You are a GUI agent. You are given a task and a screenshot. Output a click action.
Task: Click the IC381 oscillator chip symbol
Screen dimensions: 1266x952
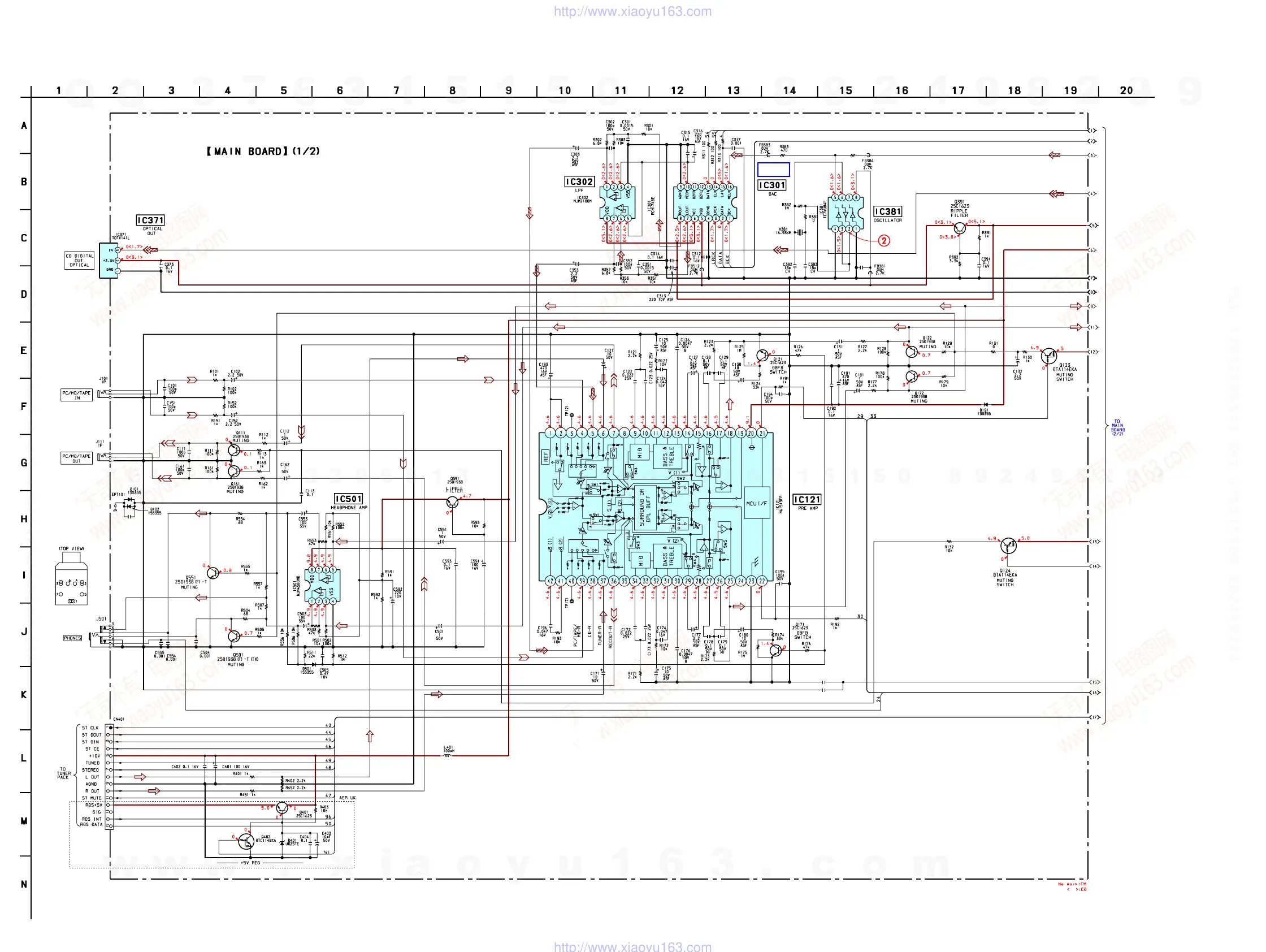pyautogui.click(x=846, y=213)
